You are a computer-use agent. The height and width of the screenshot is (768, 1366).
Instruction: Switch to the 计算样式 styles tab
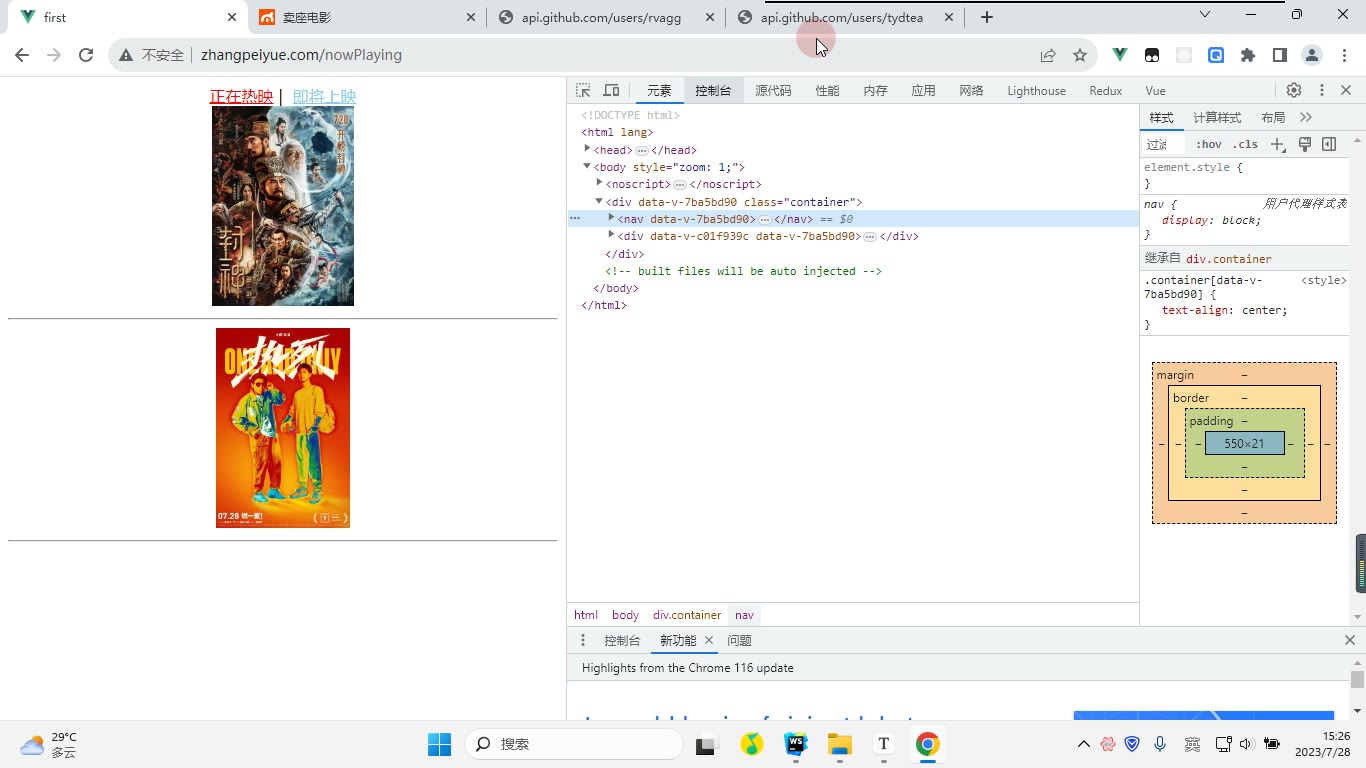pos(1217,117)
